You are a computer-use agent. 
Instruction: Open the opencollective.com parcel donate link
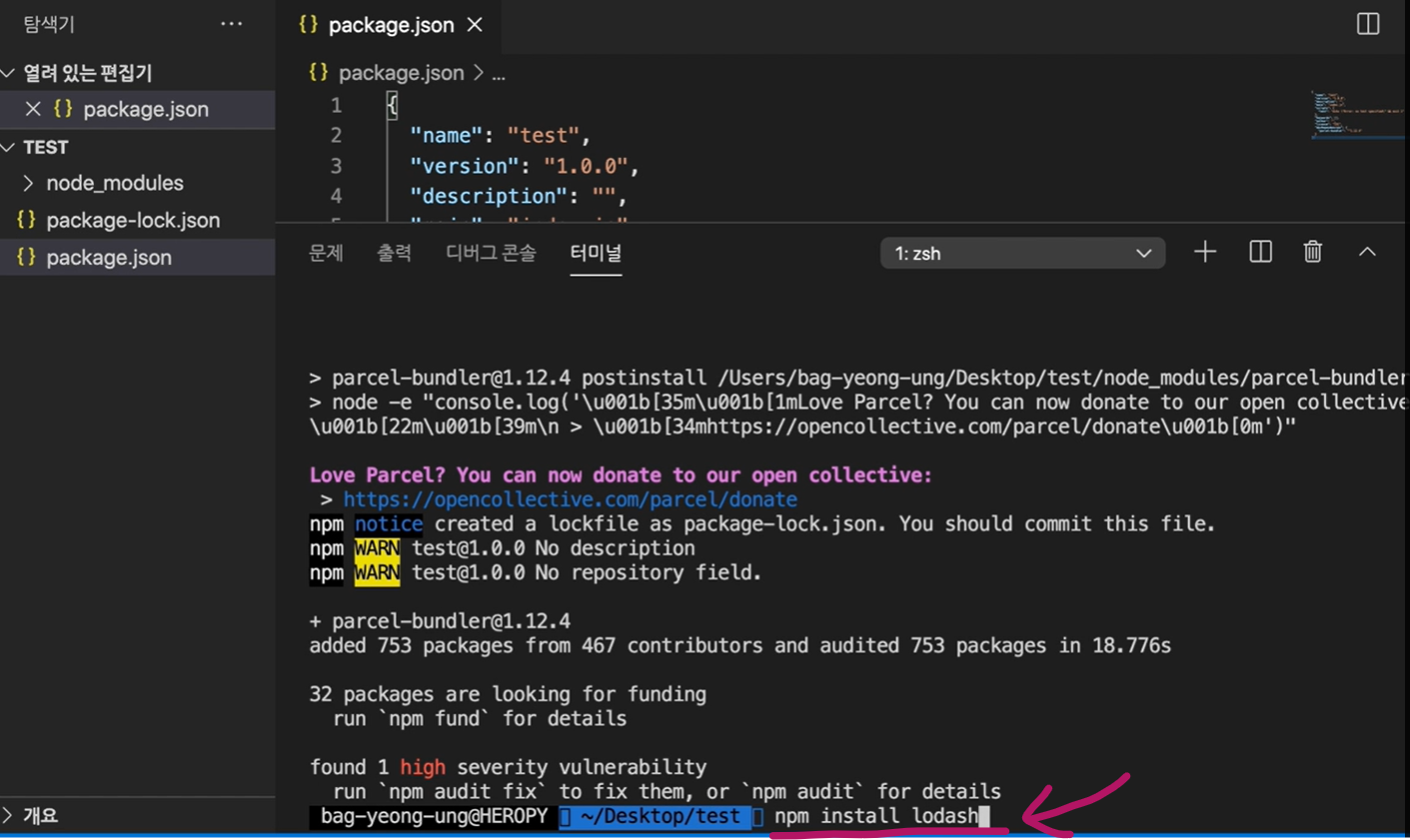click(570, 499)
